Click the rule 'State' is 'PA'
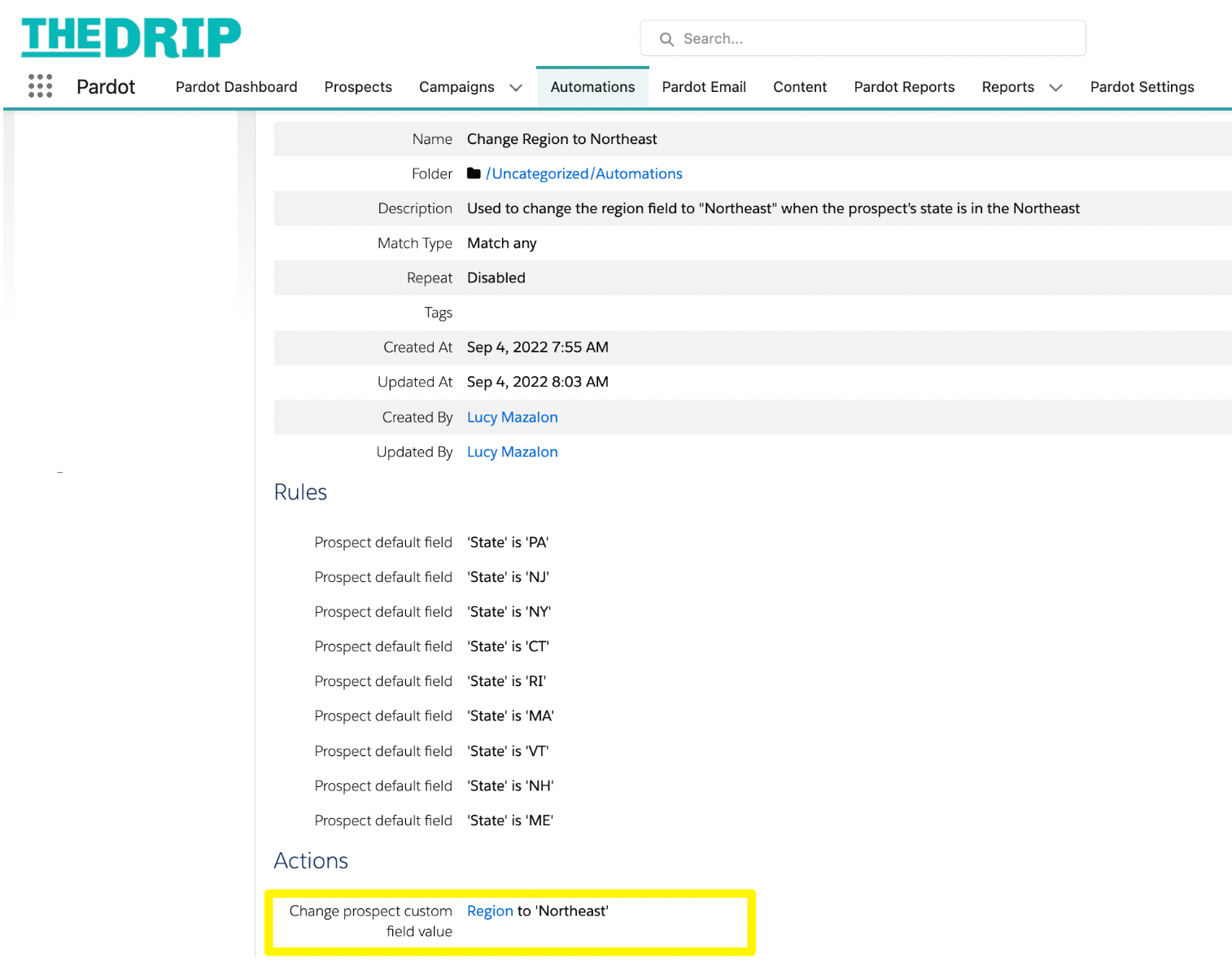1232x980 pixels. [508, 542]
